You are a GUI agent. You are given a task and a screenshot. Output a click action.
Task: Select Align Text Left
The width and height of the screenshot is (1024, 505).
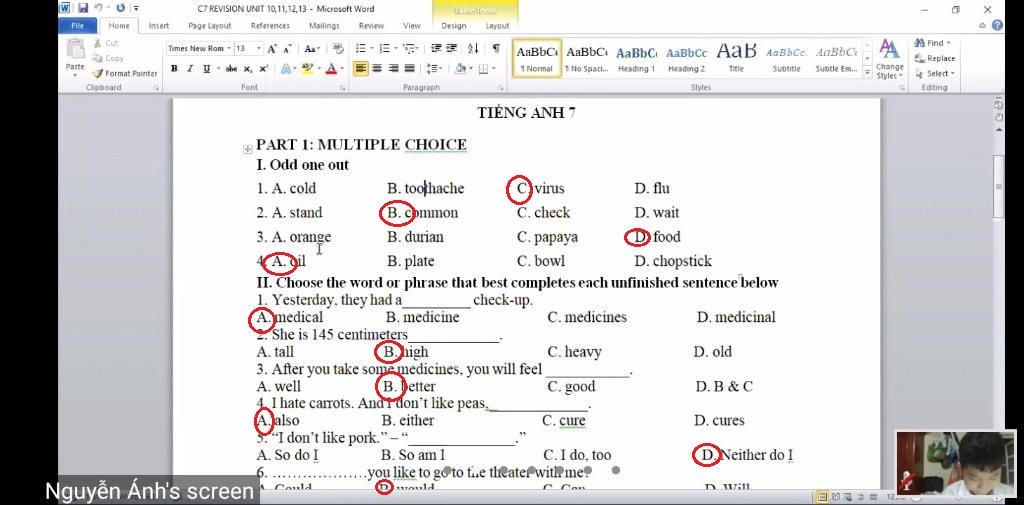[360, 69]
